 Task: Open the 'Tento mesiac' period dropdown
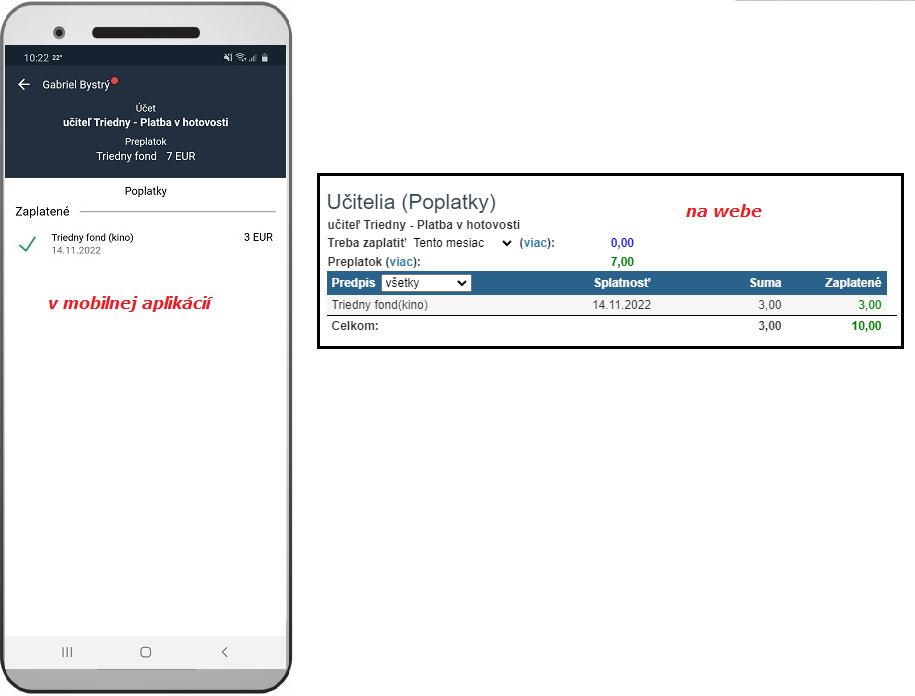point(462,243)
